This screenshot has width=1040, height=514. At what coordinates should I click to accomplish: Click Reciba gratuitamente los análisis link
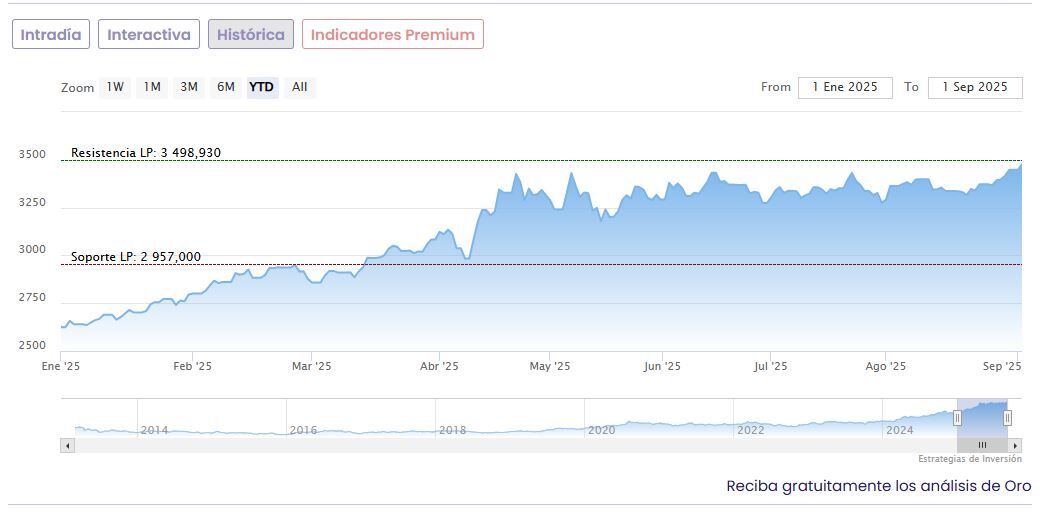pyautogui.click(x=878, y=486)
